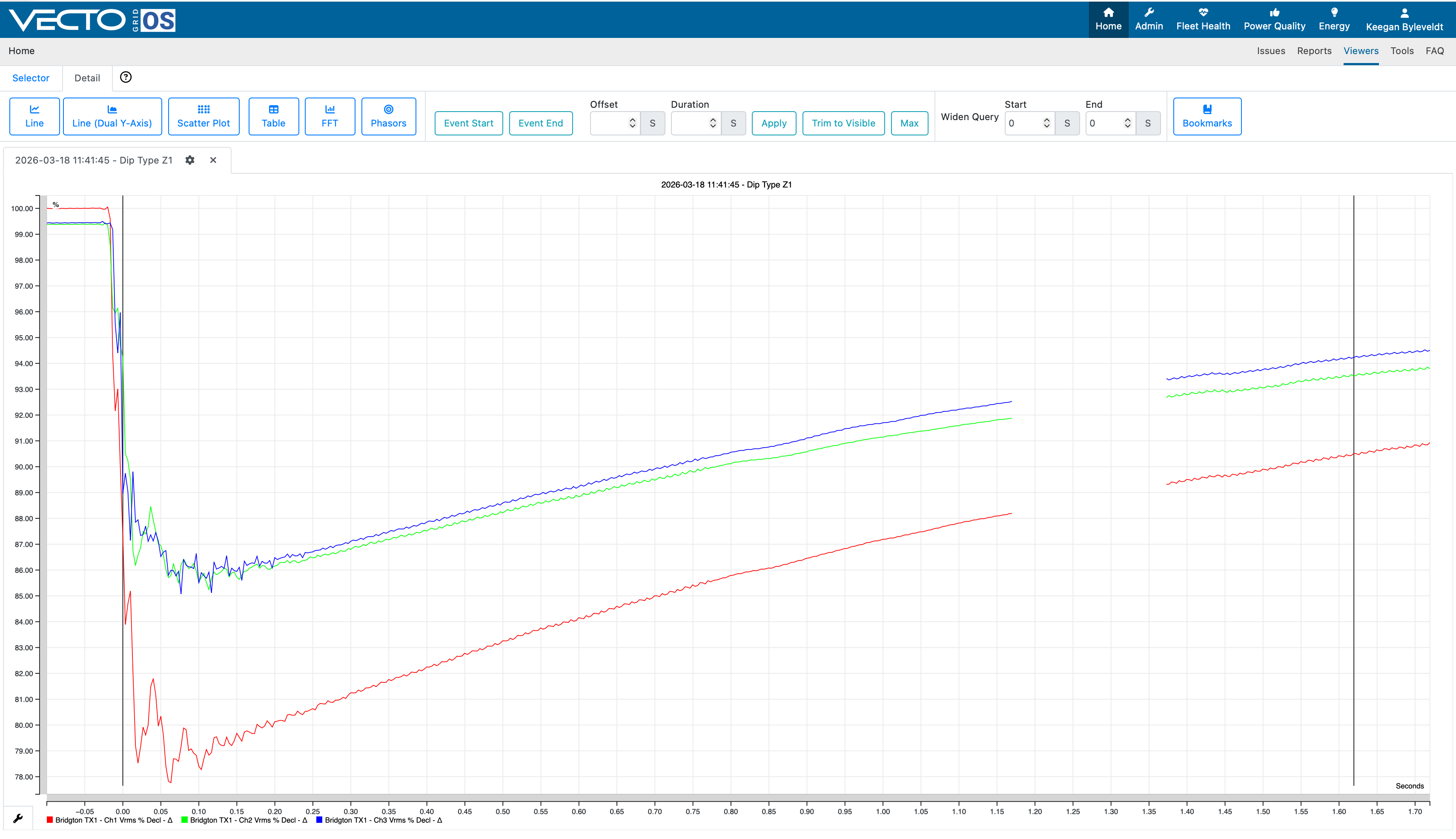Close the Dip Type Z1 chart tab
The image size is (1456, 839).
[x=213, y=160]
